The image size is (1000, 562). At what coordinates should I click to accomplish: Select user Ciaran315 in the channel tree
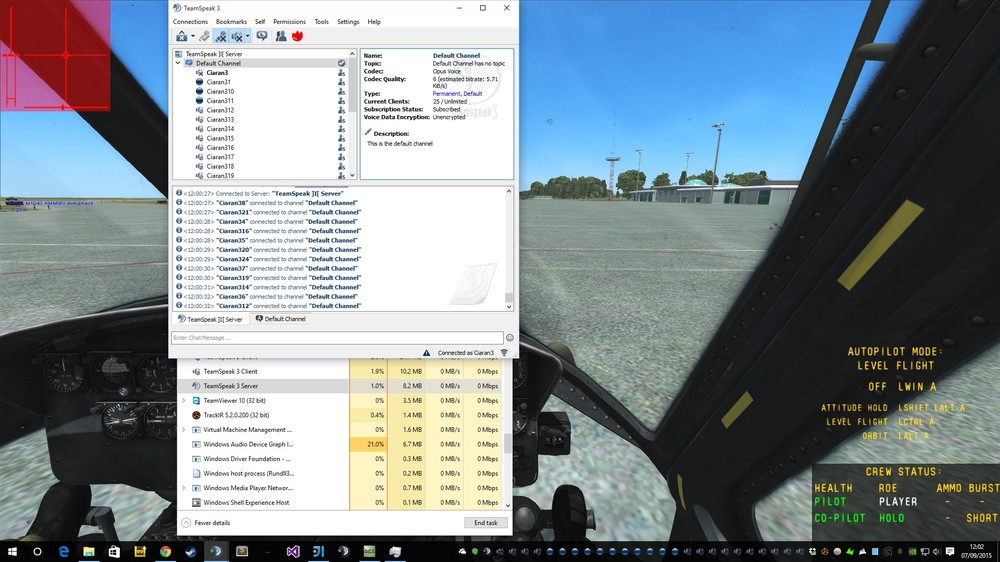click(220, 138)
